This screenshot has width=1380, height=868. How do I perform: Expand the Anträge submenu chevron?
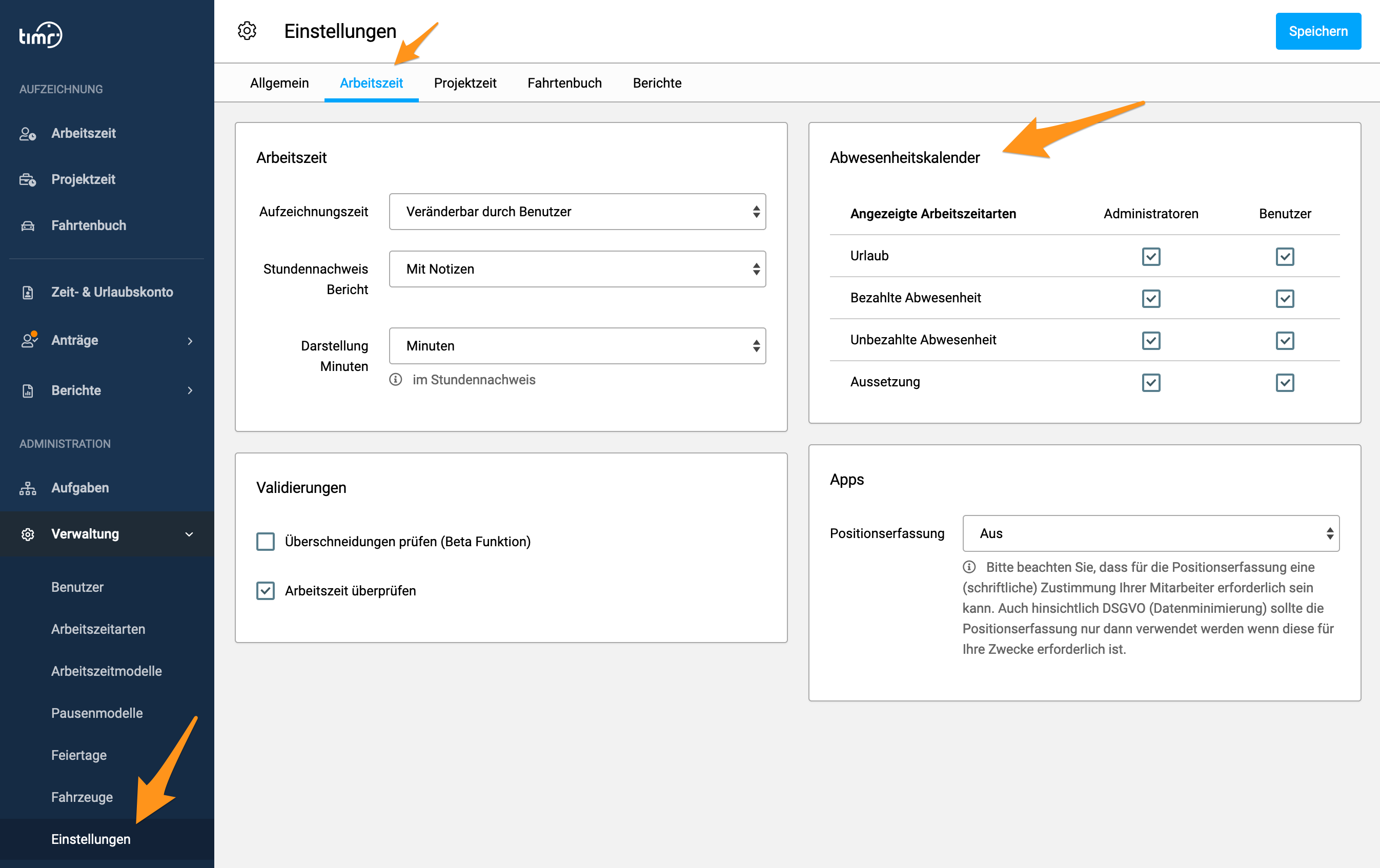point(190,341)
